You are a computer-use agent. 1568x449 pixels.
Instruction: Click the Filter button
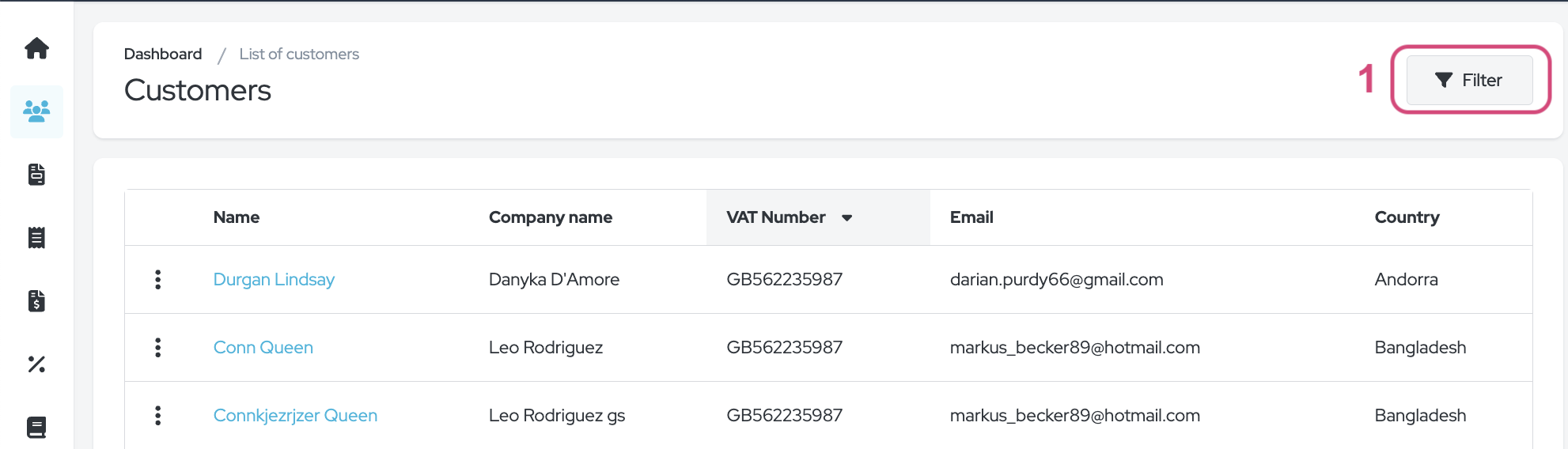[x=1469, y=80]
